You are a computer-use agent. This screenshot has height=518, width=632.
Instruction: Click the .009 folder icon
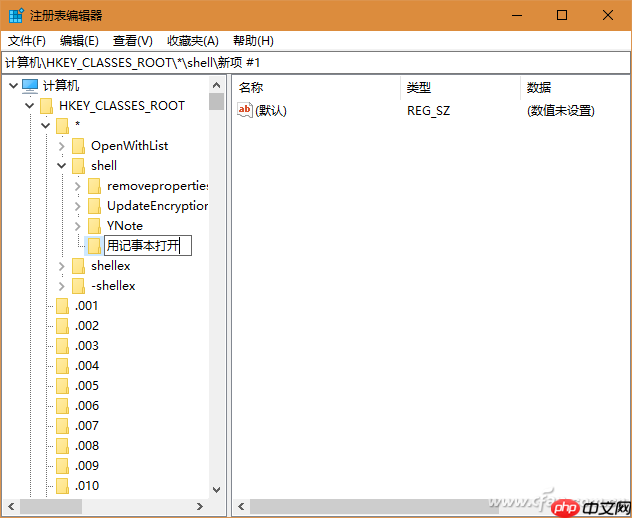tap(62, 466)
